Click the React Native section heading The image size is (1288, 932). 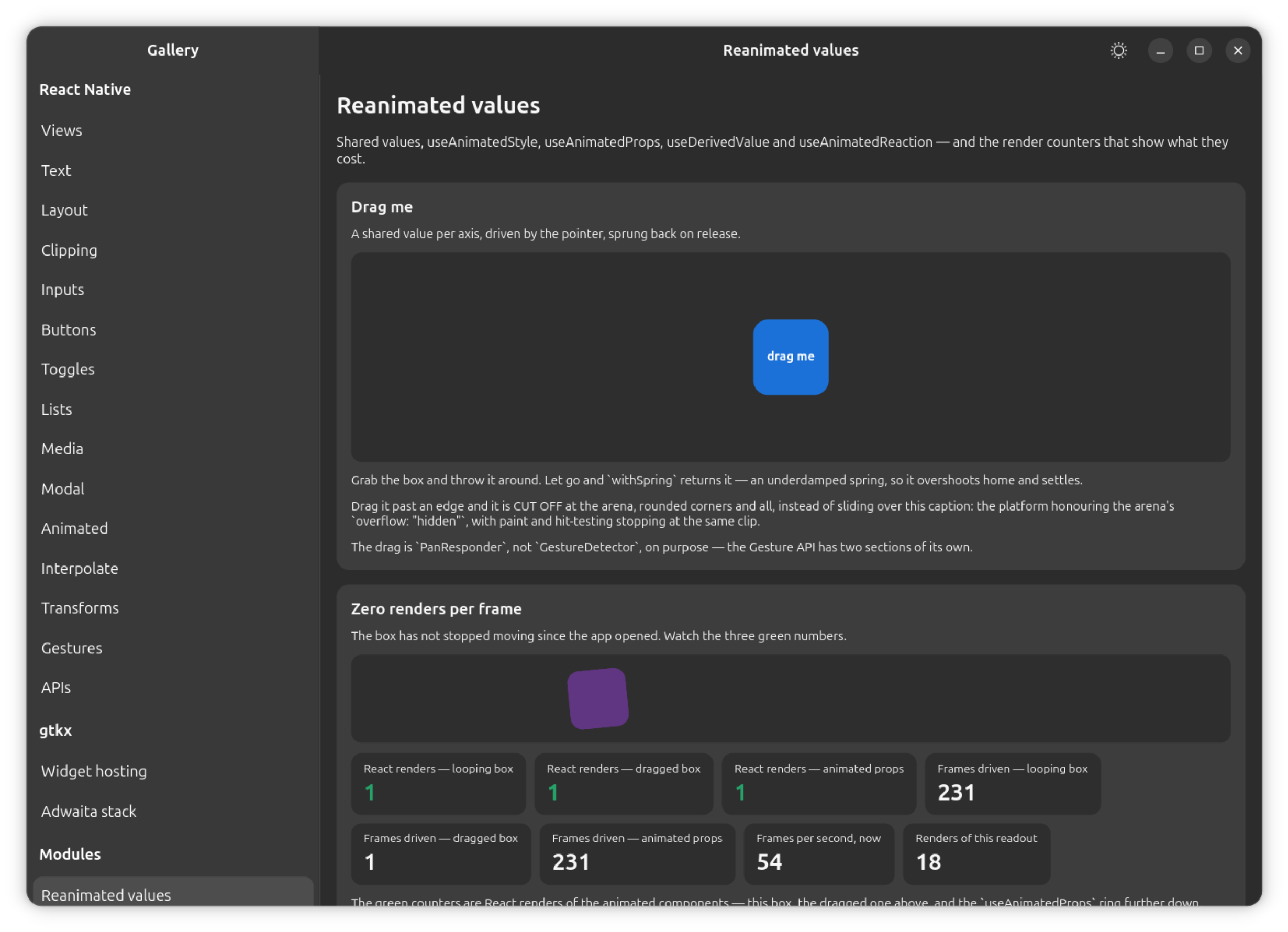[x=85, y=89]
